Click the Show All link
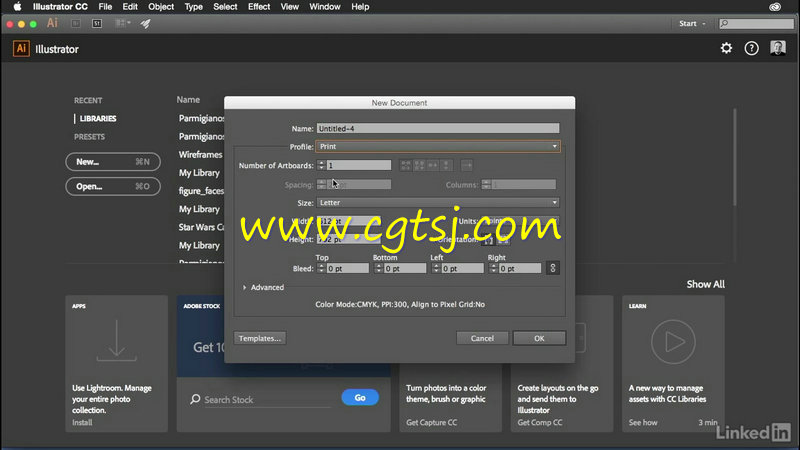The width and height of the screenshot is (800, 450). [705, 284]
